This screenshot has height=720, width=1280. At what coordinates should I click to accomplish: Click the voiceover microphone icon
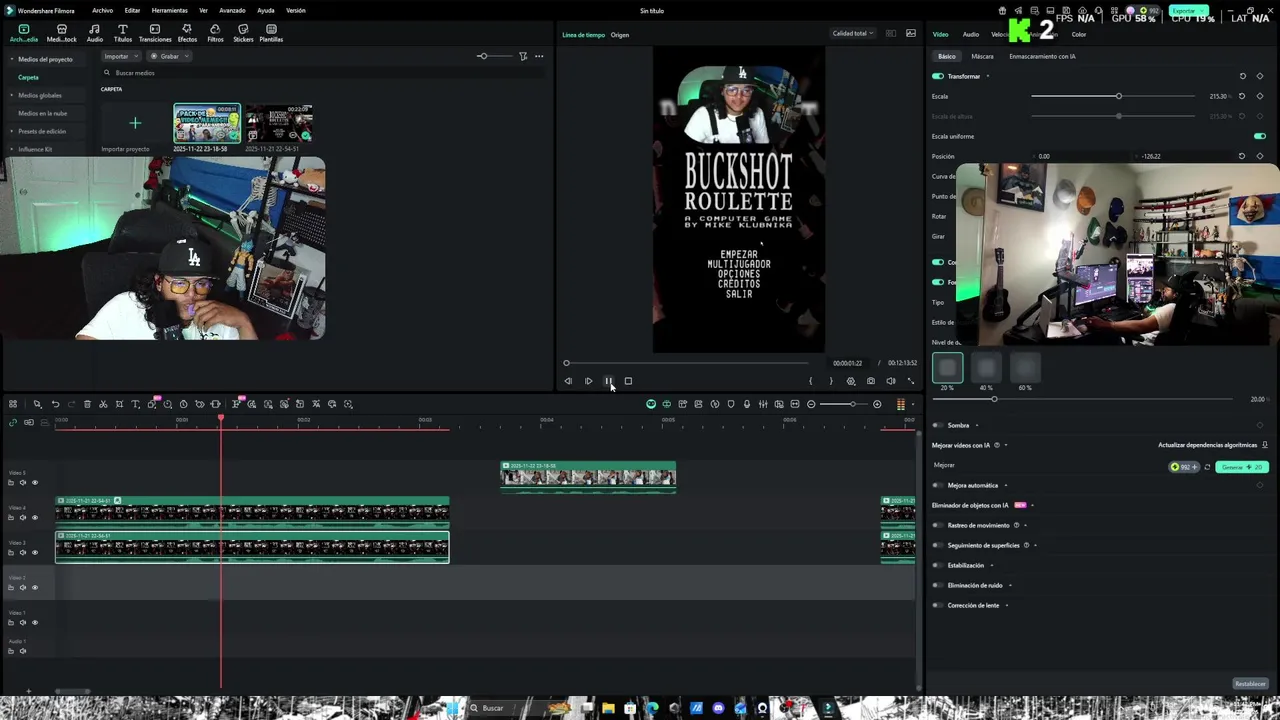(747, 404)
